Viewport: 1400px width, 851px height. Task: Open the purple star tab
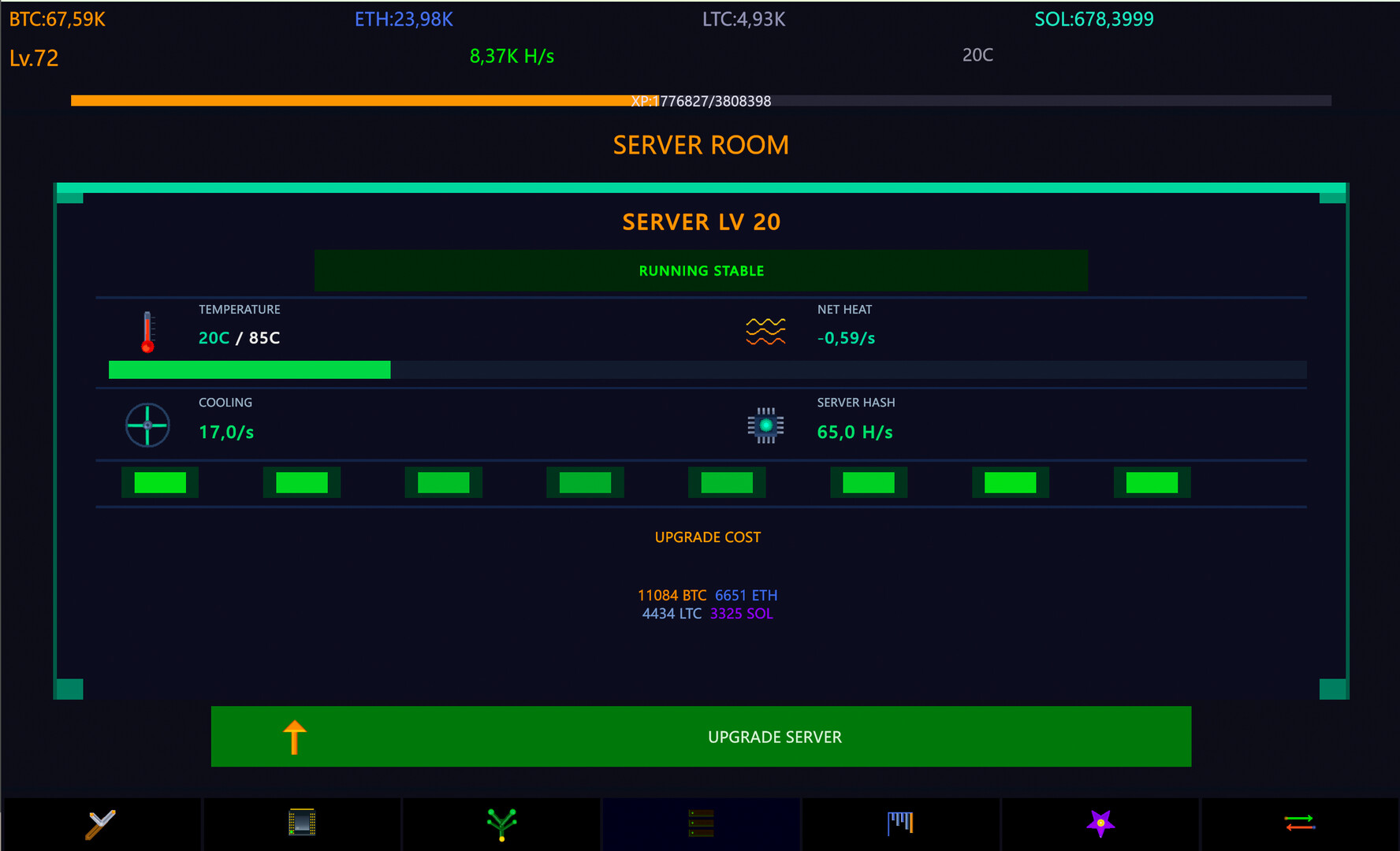click(x=1100, y=823)
